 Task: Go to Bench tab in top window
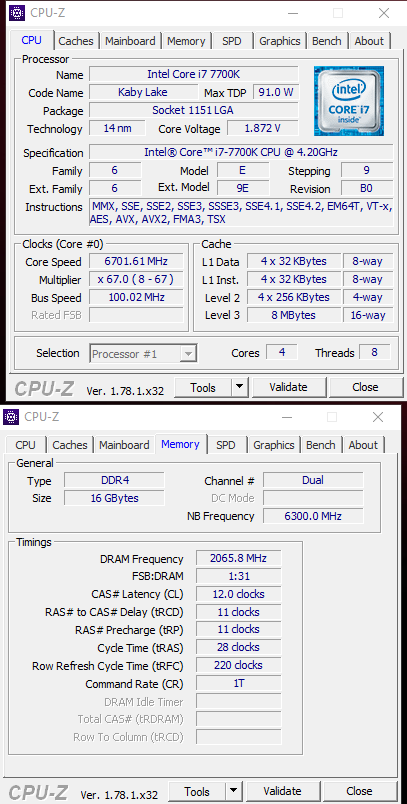[x=327, y=41]
